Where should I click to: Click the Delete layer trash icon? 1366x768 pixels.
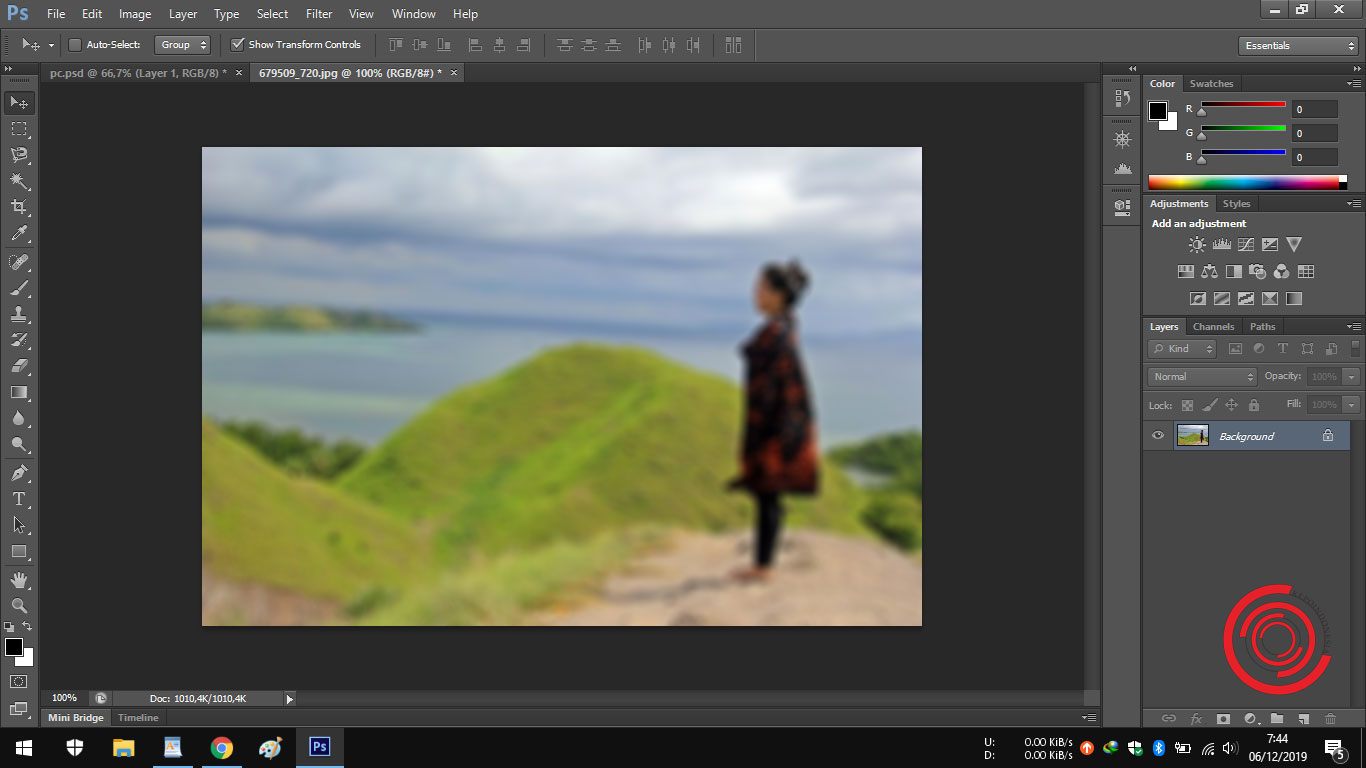point(1331,719)
